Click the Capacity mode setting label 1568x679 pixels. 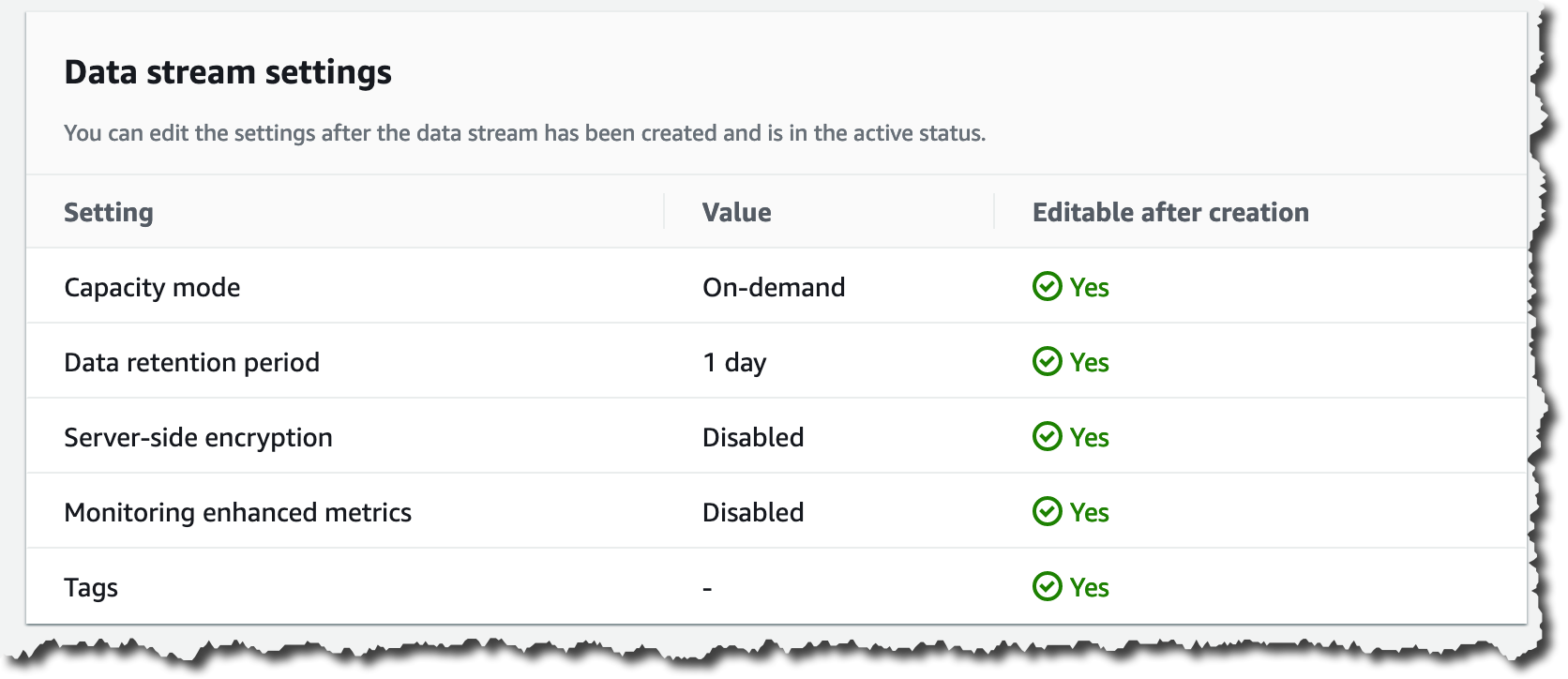pos(152,288)
